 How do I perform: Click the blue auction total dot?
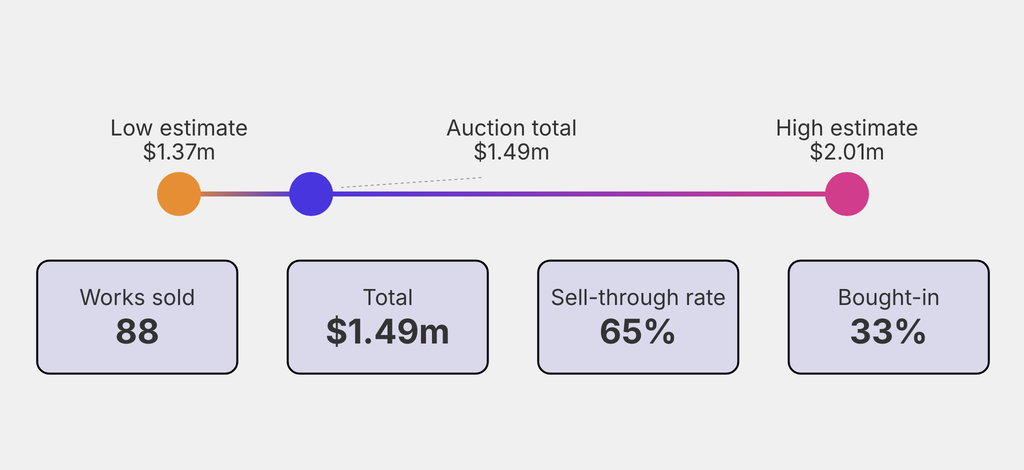(311, 194)
